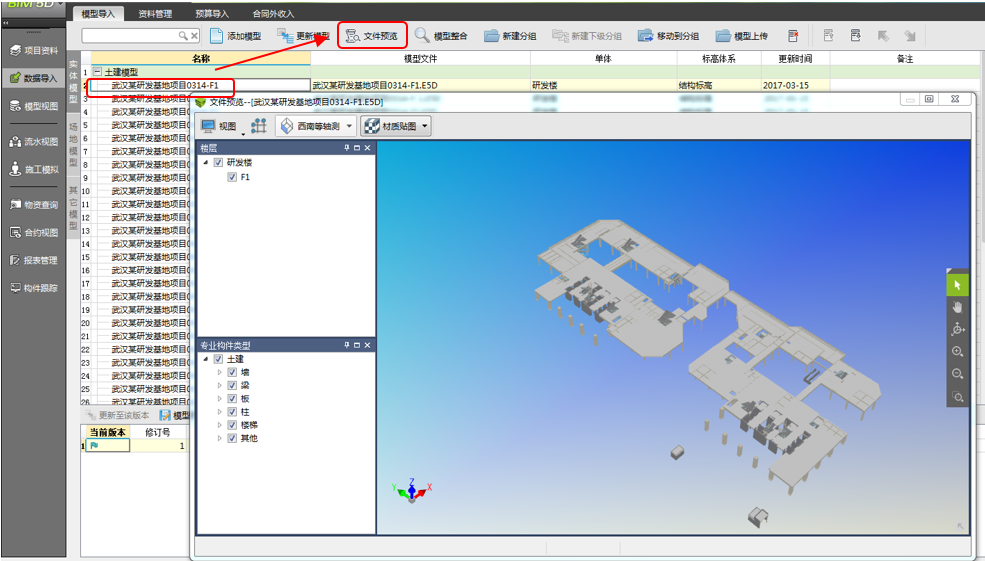Image resolution: width=985 pixels, height=561 pixels.
Task: Collapse the 土建模型 group row
Action: (x=97, y=72)
